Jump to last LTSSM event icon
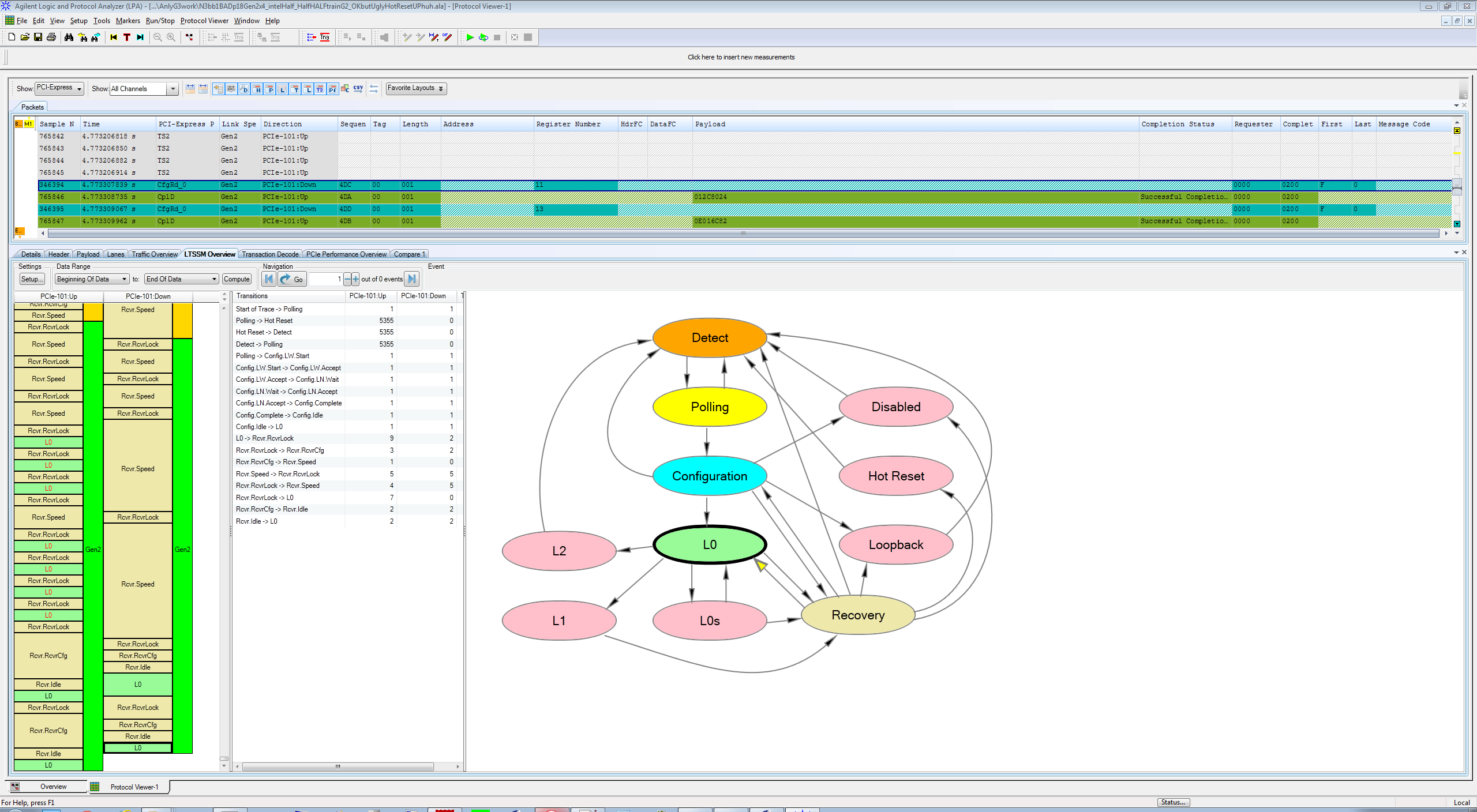Viewport: 1477px width, 812px height. 411,279
